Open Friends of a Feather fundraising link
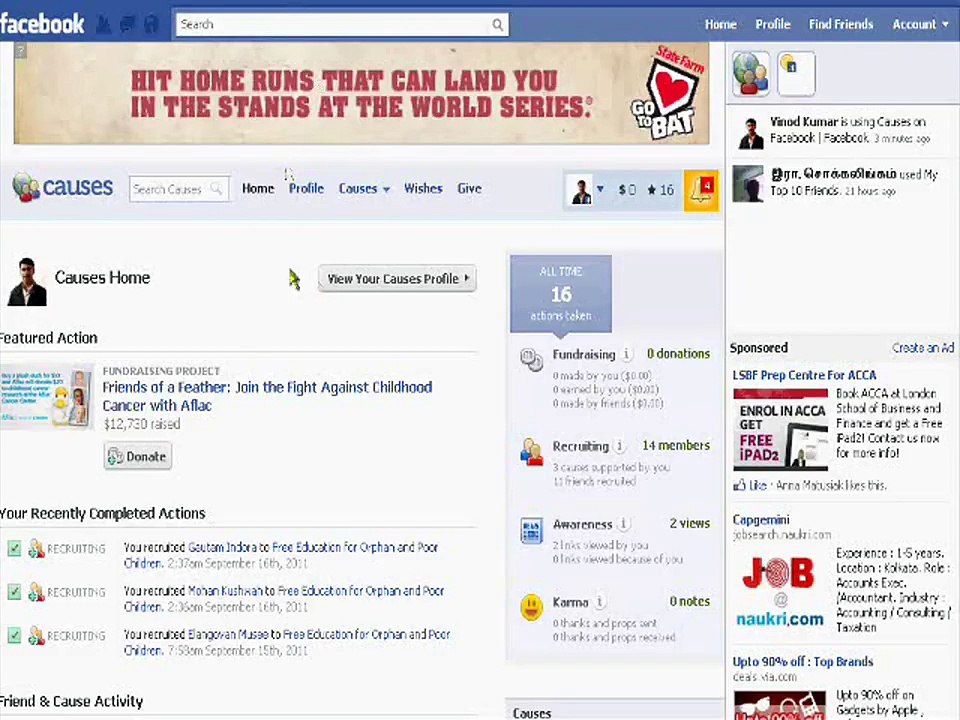This screenshot has width=960, height=720. coord(268,396)
